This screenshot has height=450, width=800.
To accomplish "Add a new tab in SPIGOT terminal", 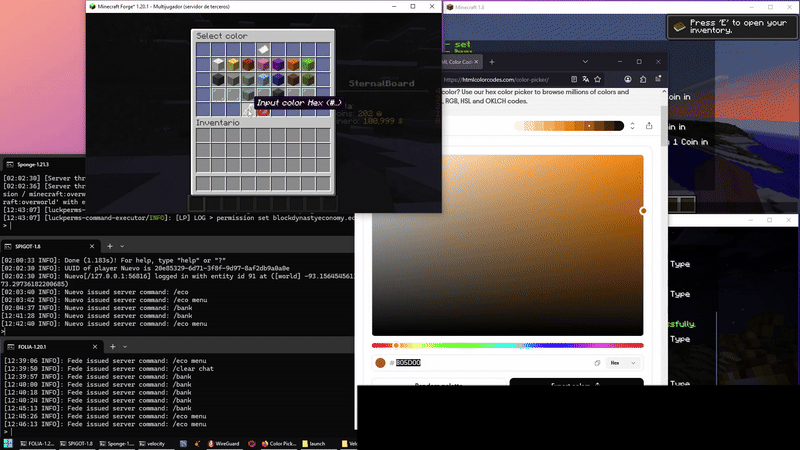I will 109,246.
